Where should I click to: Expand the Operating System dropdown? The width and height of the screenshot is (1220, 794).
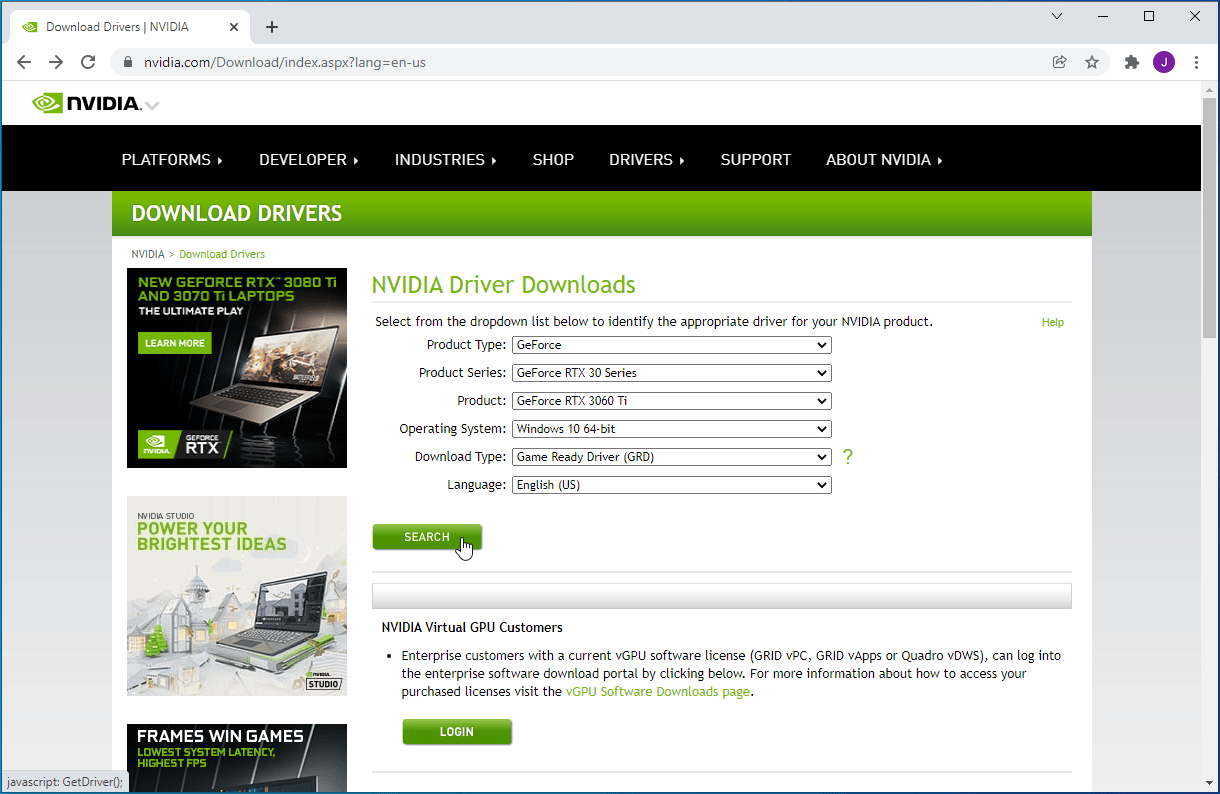point(671,429)
